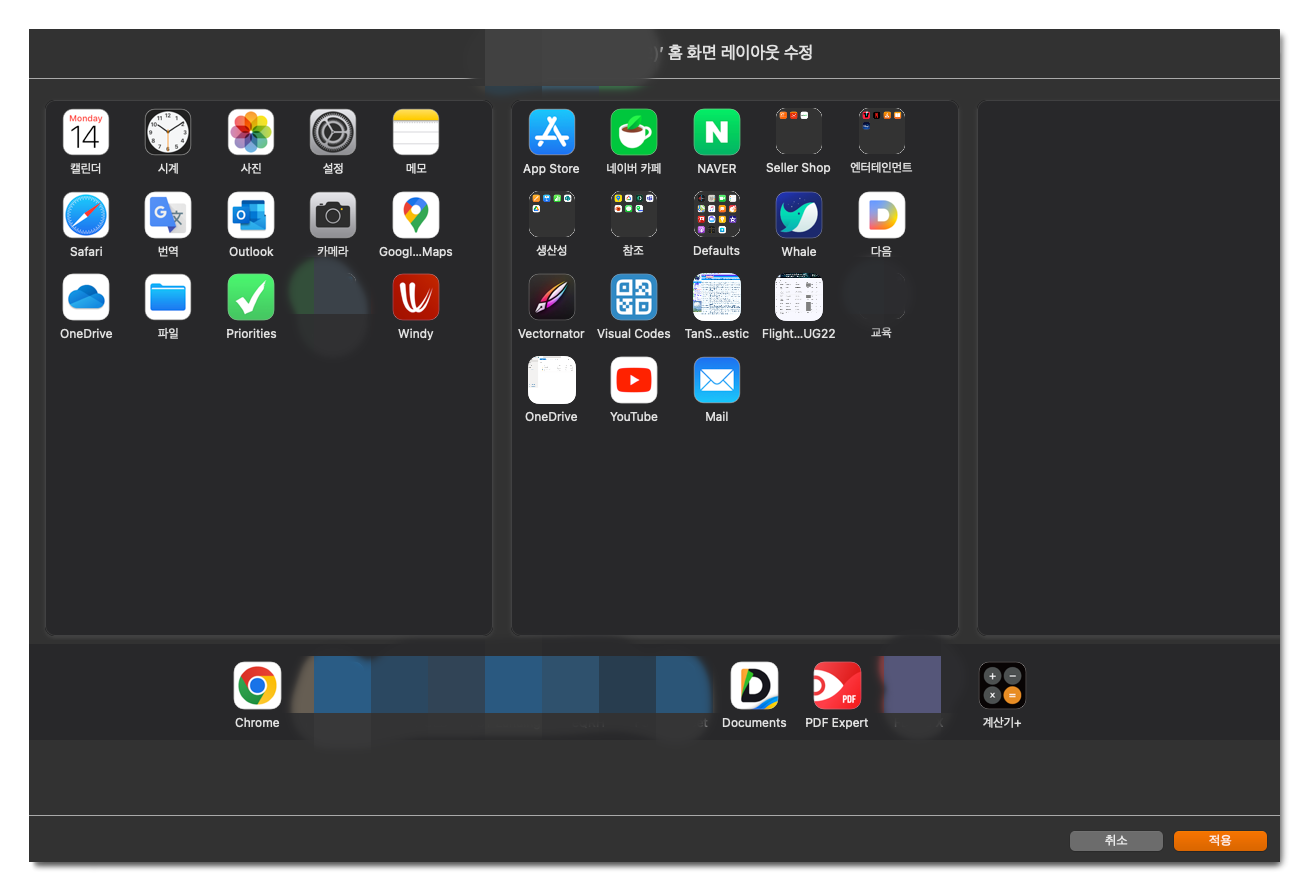Select the PDF Expert dock icon
Screen dimensions: 1309x891
(x=837, y=686)
